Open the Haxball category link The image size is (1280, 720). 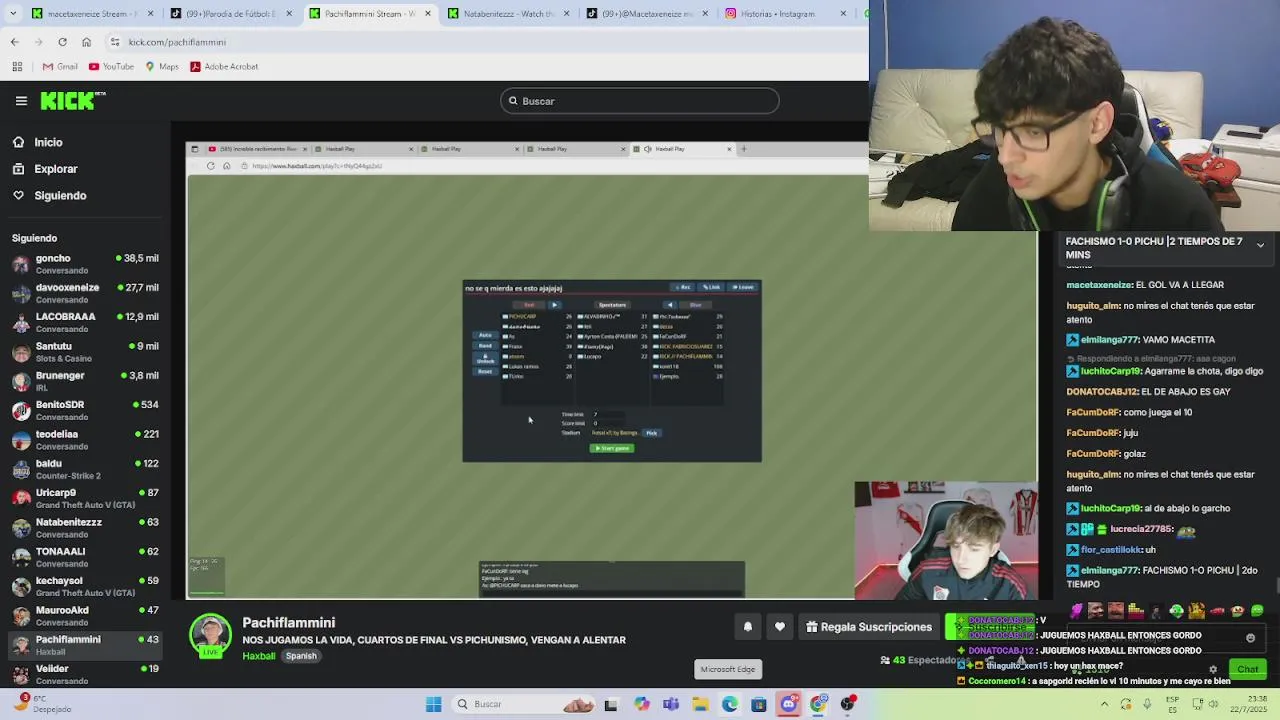tap(259, 656)
